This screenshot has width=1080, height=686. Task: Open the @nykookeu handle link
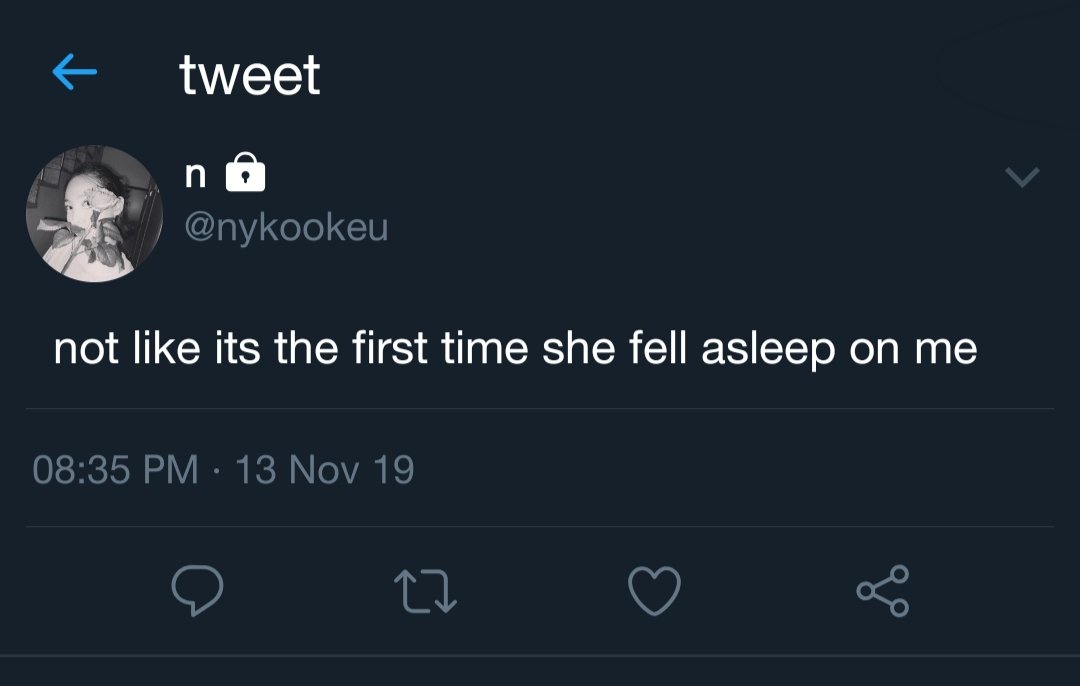pyautogui.click(x=286, y=229)
